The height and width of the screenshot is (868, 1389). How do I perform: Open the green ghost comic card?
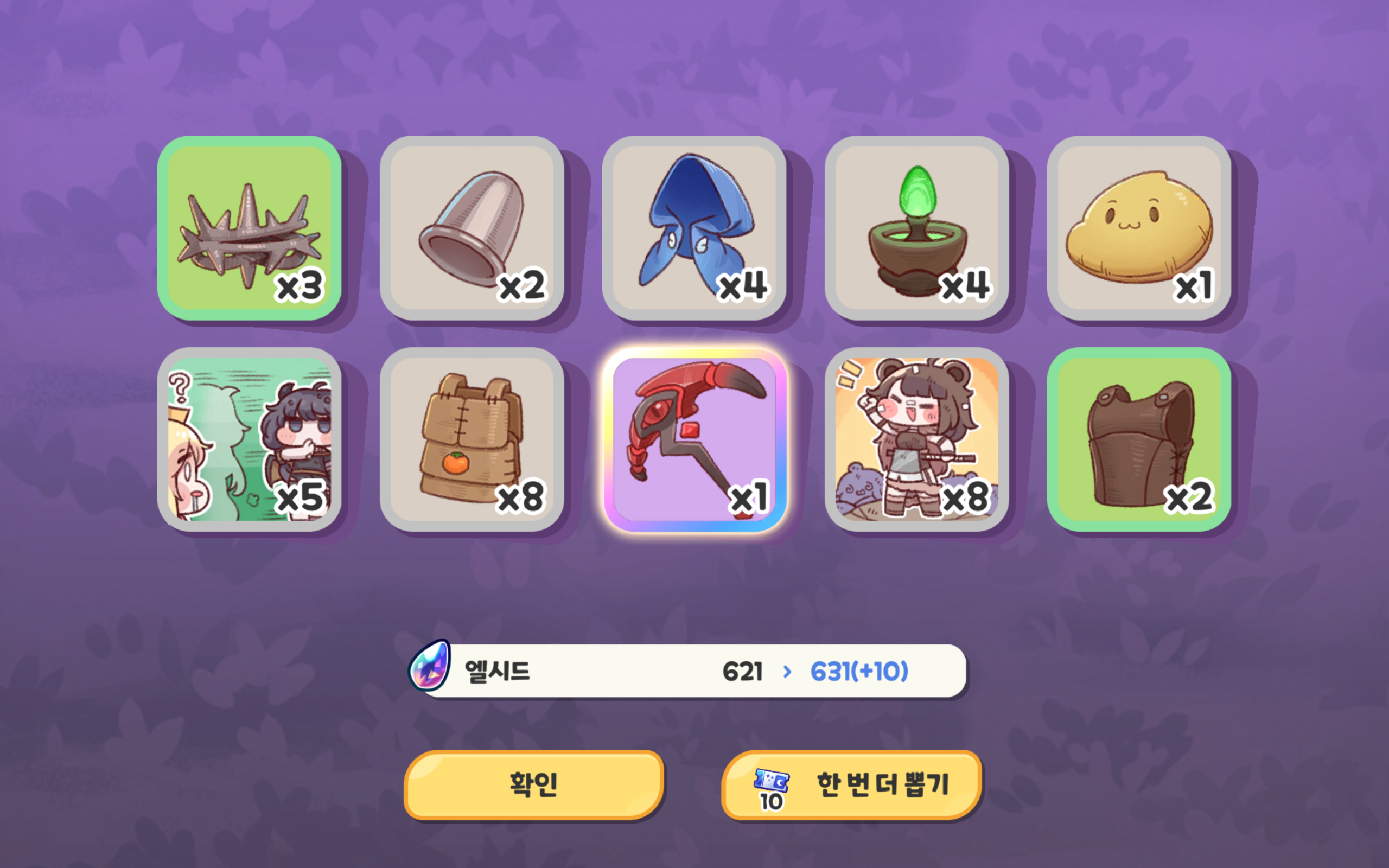pos(249,439)
